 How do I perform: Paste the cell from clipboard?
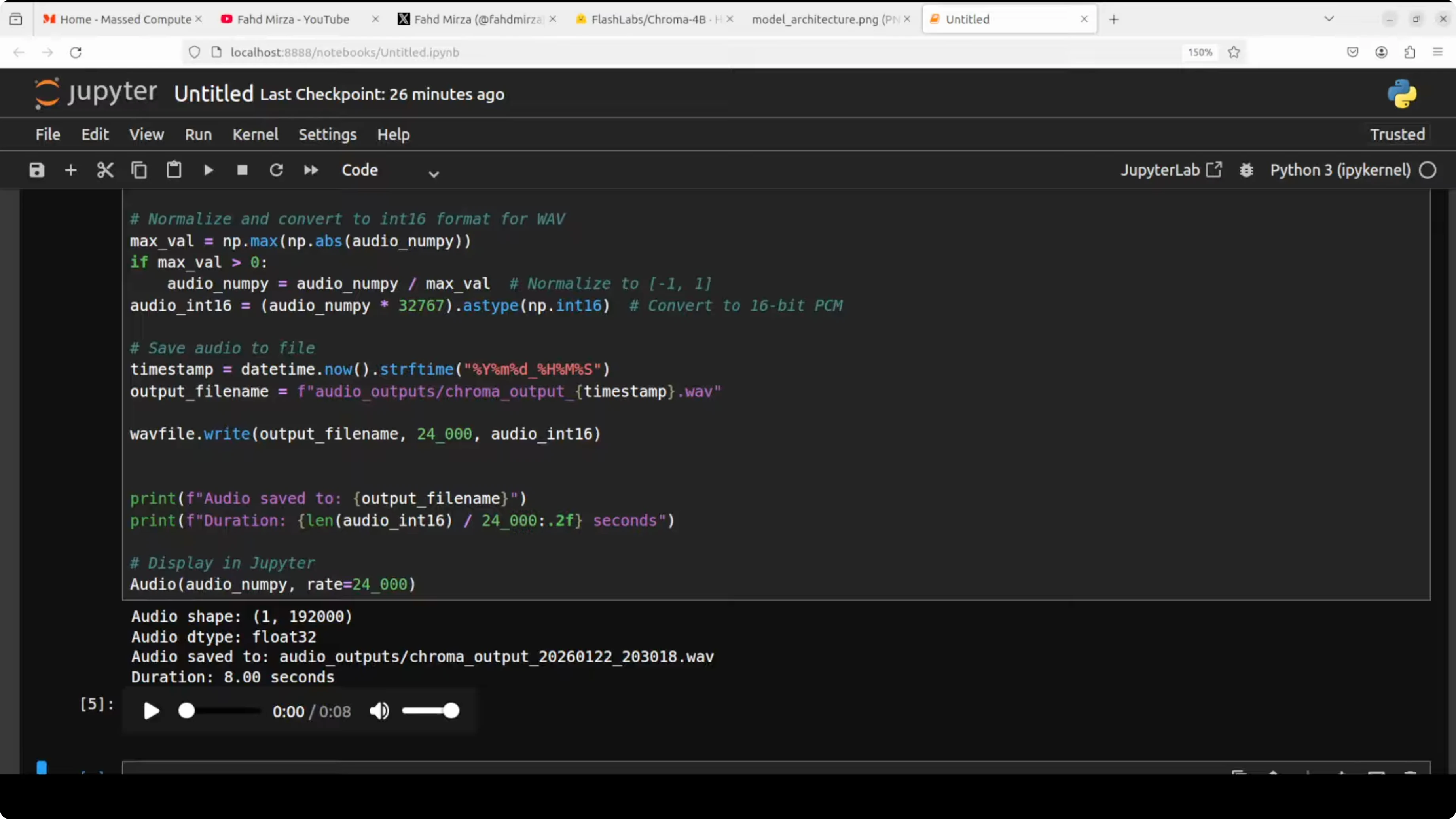click(174, 170)
